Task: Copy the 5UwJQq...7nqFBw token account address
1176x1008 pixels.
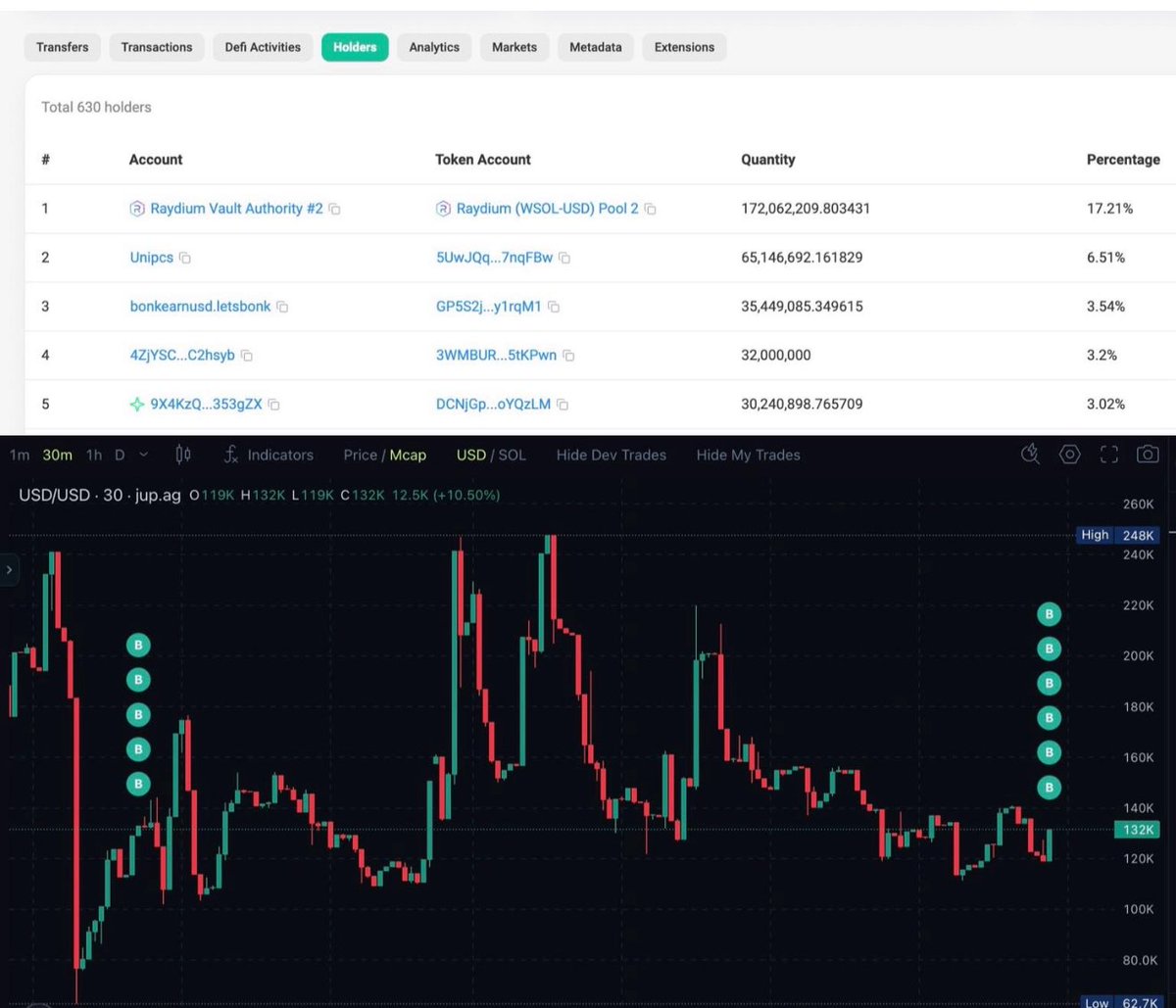Action: (564, 259)
